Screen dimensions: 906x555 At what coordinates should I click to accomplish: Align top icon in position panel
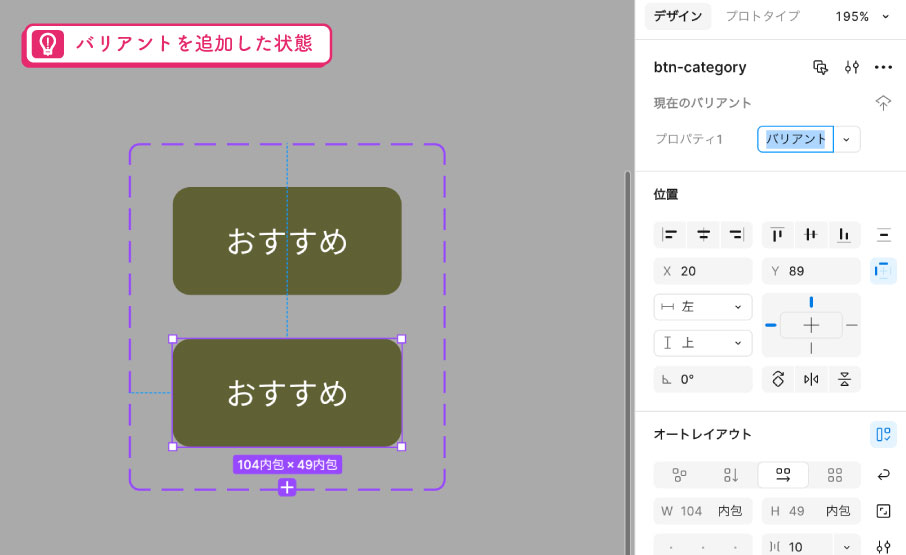778,234
